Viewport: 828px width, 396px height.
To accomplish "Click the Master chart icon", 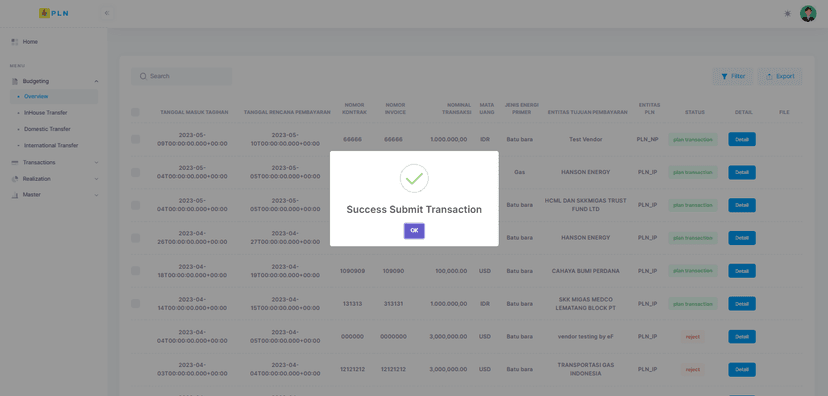I will 15,195.
